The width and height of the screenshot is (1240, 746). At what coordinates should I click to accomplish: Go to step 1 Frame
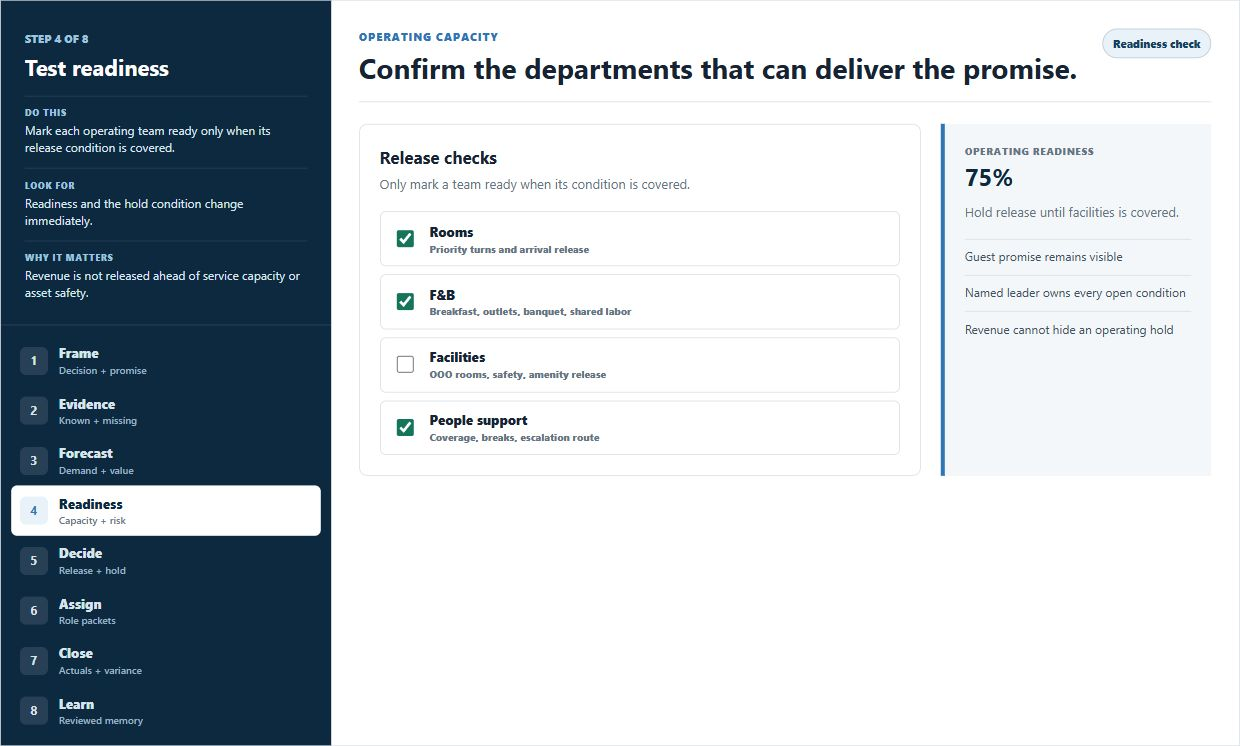tap(166, 361)
